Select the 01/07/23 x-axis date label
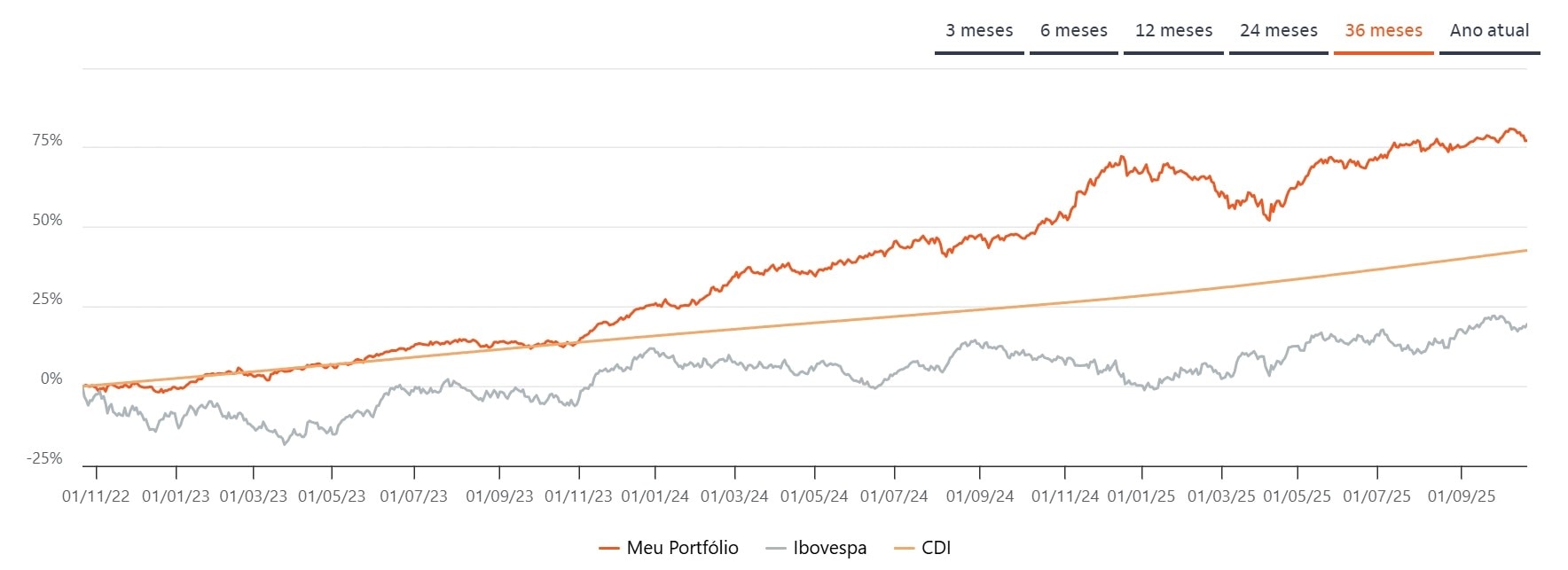The height and width of the screenshot is (570, 1568). pos(413,496)
